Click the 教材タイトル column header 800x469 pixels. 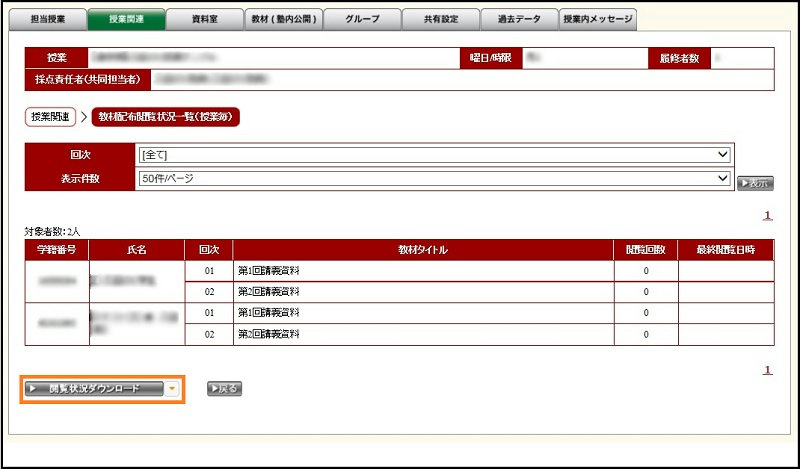coord(423,249)
